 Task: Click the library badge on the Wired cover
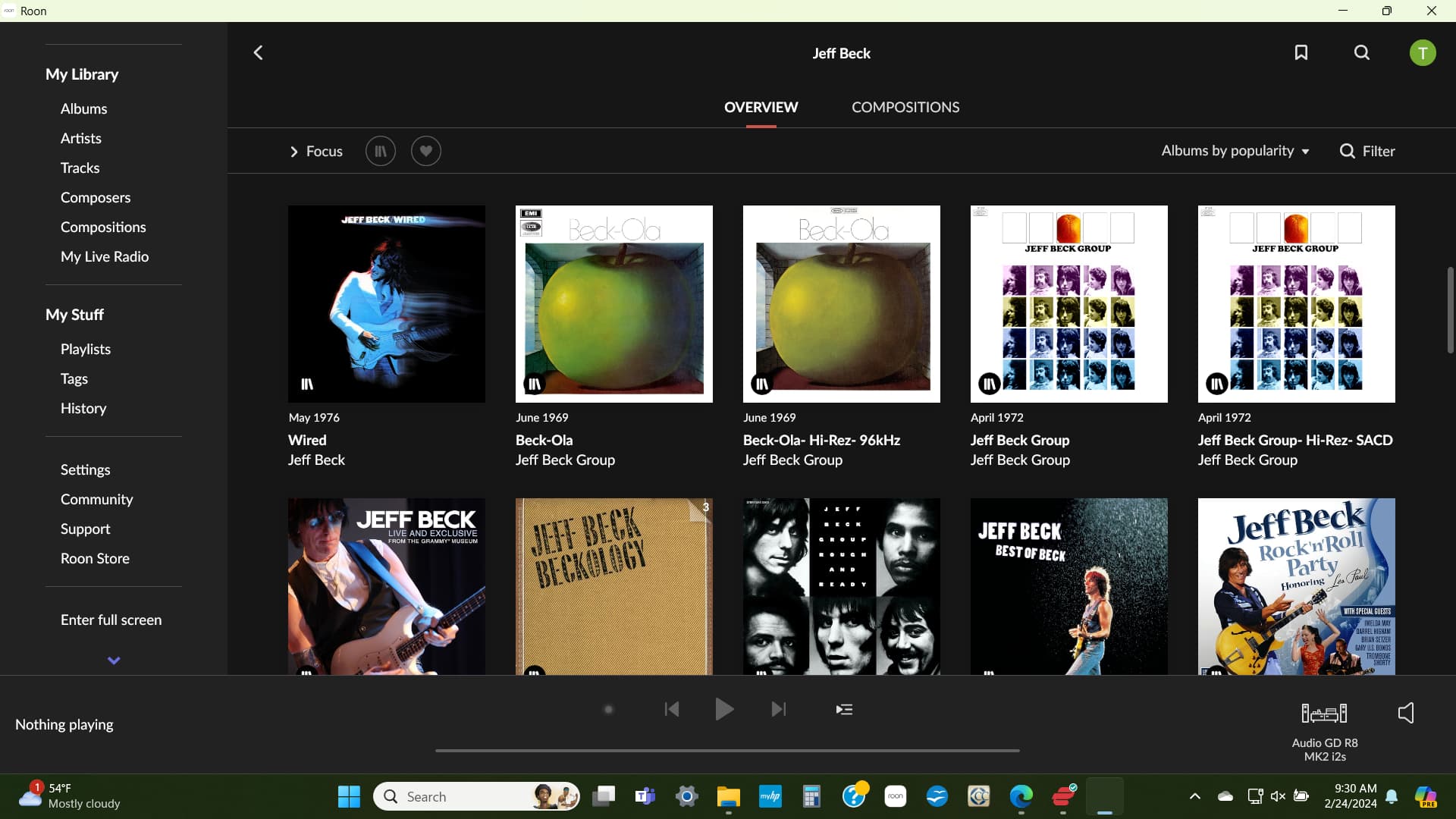[x=306, y=384]
